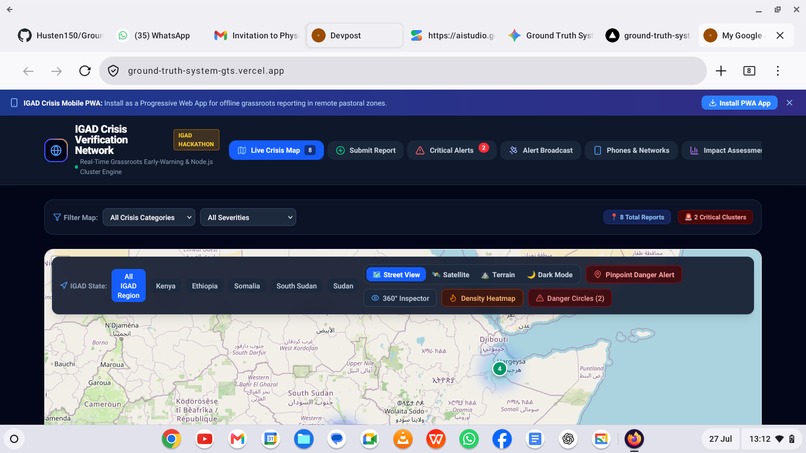Switch to Alert Broadcast tab
Screen dimensions: 806x453
point(541,150)
